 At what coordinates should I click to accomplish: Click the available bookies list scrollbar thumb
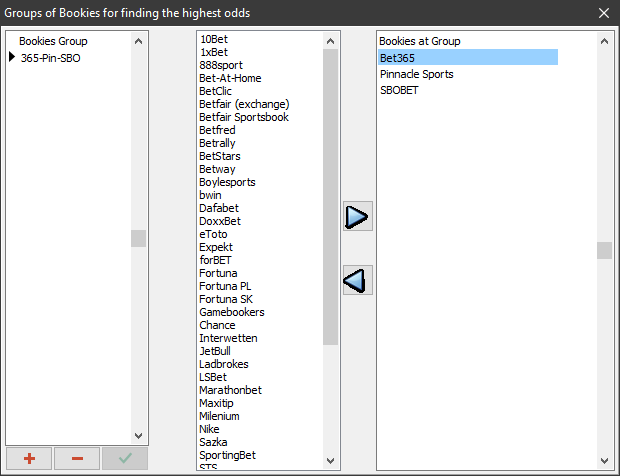coord(331,197)
